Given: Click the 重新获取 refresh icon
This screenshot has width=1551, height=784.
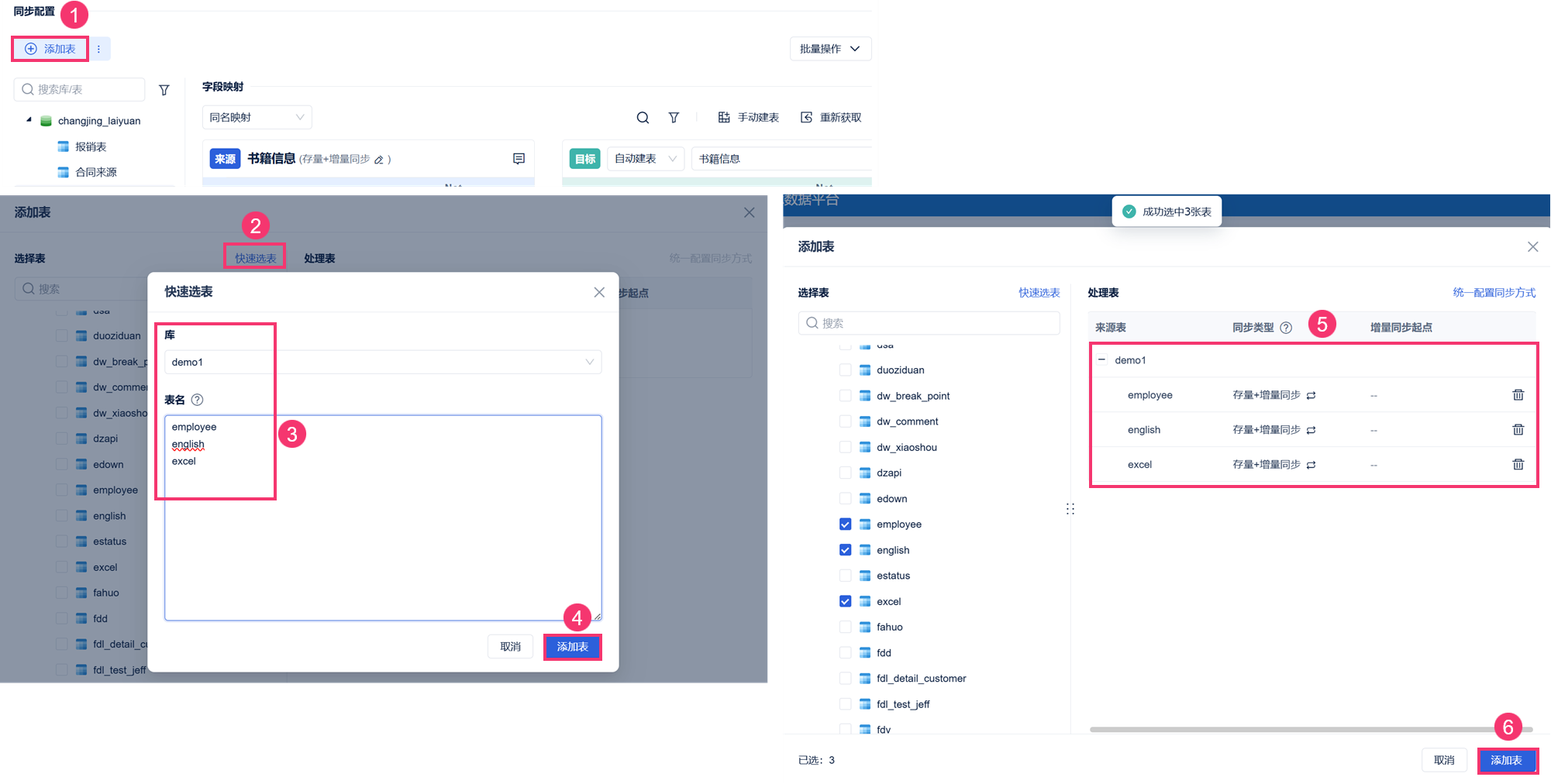Looking at the screenshot, I should pyautogui.click(x=806, y=118).
